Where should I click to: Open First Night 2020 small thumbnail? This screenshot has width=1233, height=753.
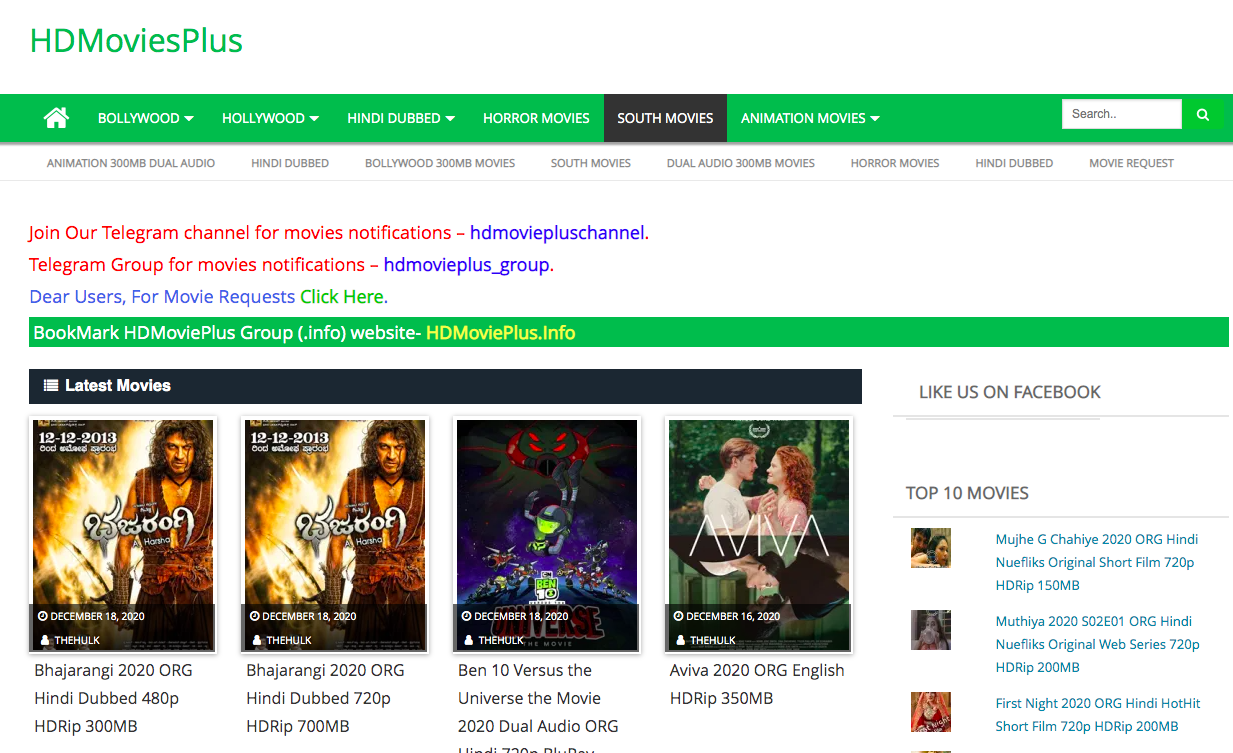(930, 713)
